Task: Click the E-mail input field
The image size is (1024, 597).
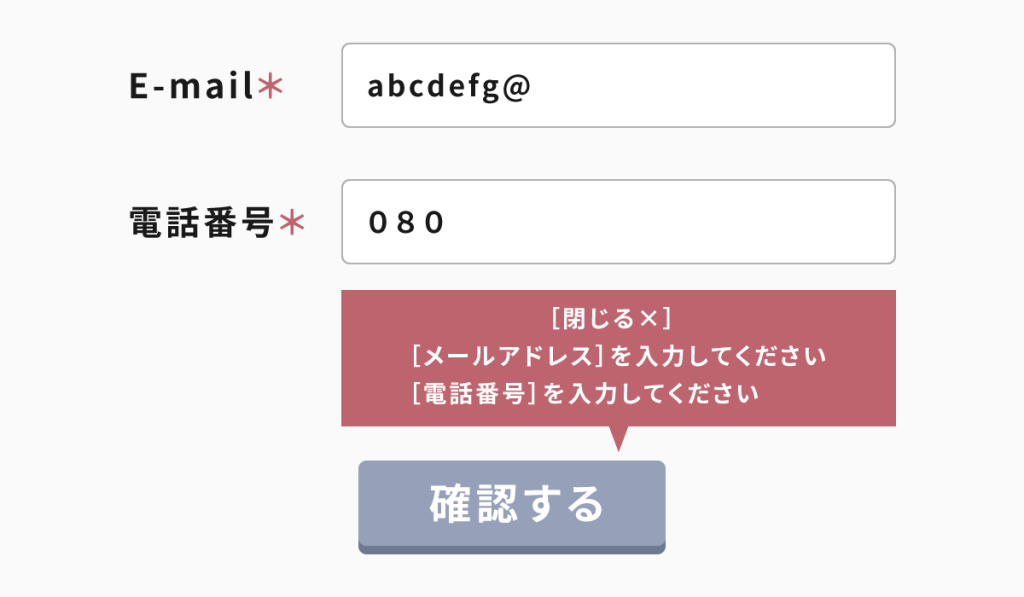Action: (x=618, y=86)
